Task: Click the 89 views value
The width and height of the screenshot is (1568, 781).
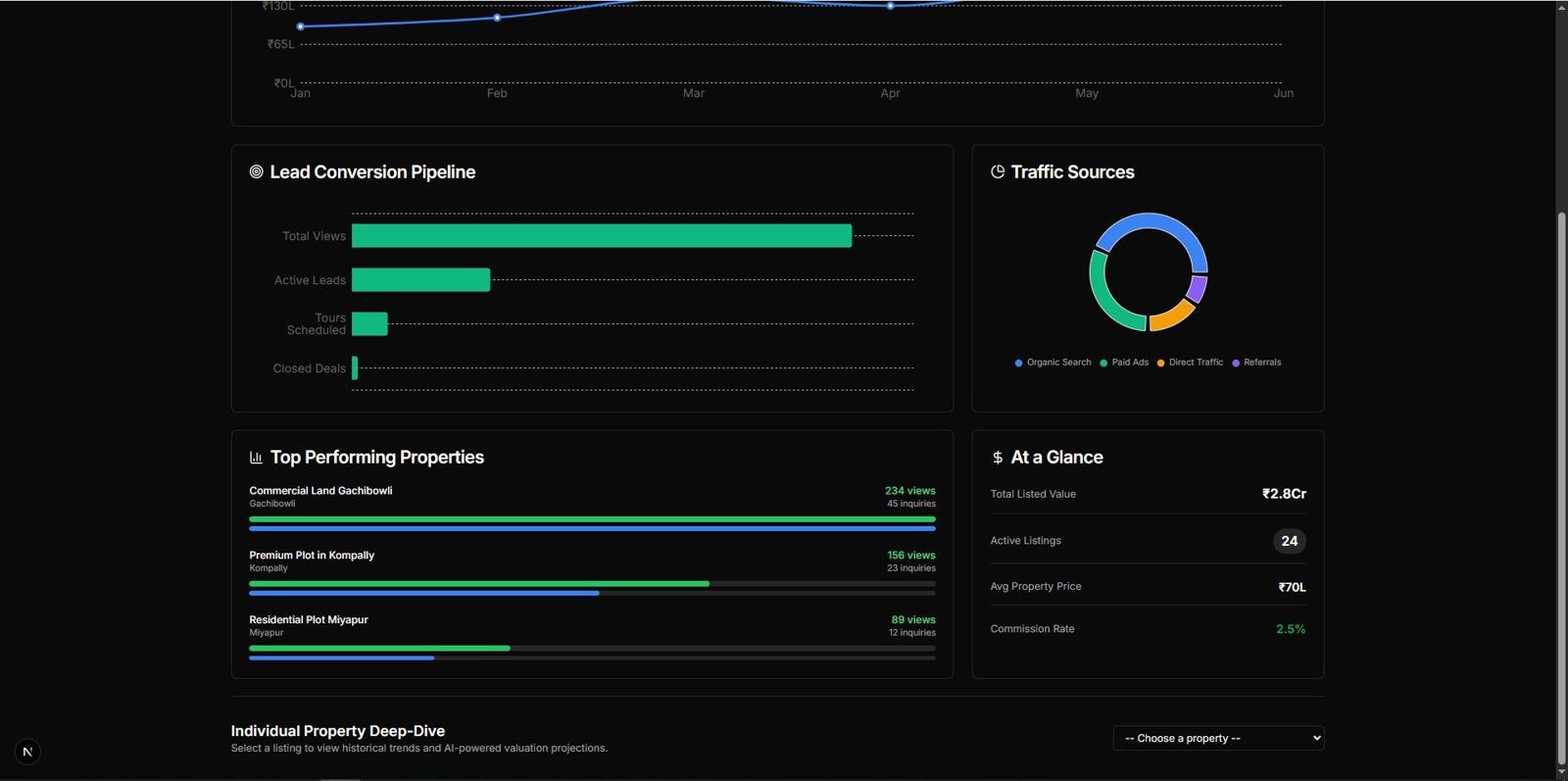Action: pyautogui.click(x=913, y=619)
